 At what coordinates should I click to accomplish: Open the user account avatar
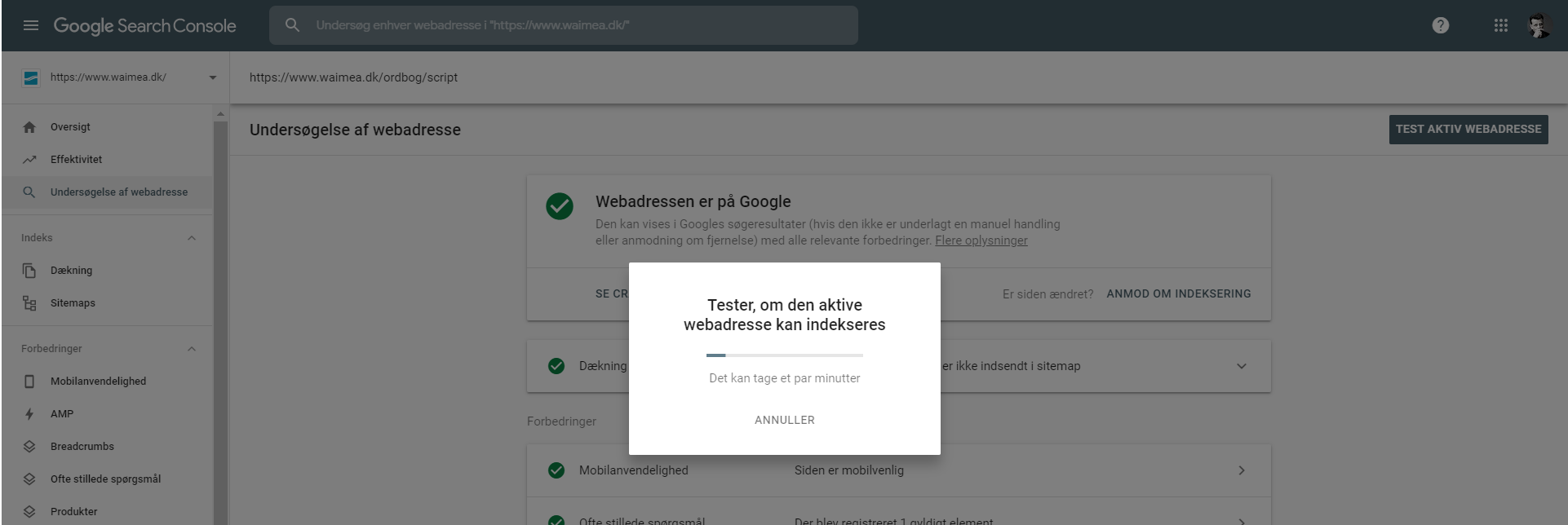pyautogui.click(x=1539, y=26)
